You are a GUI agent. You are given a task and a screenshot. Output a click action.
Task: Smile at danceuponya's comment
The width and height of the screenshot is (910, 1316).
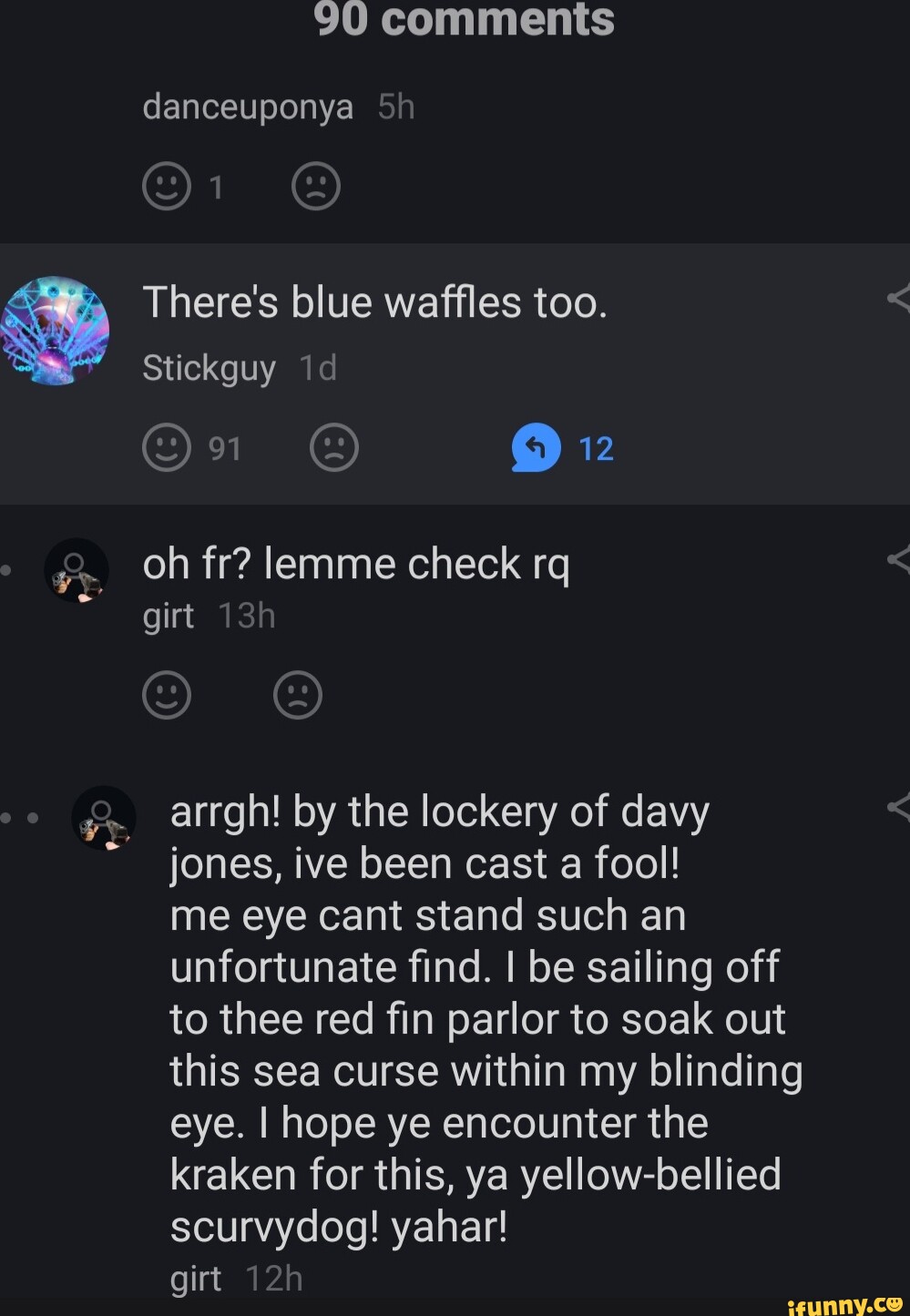click(167, 187)
